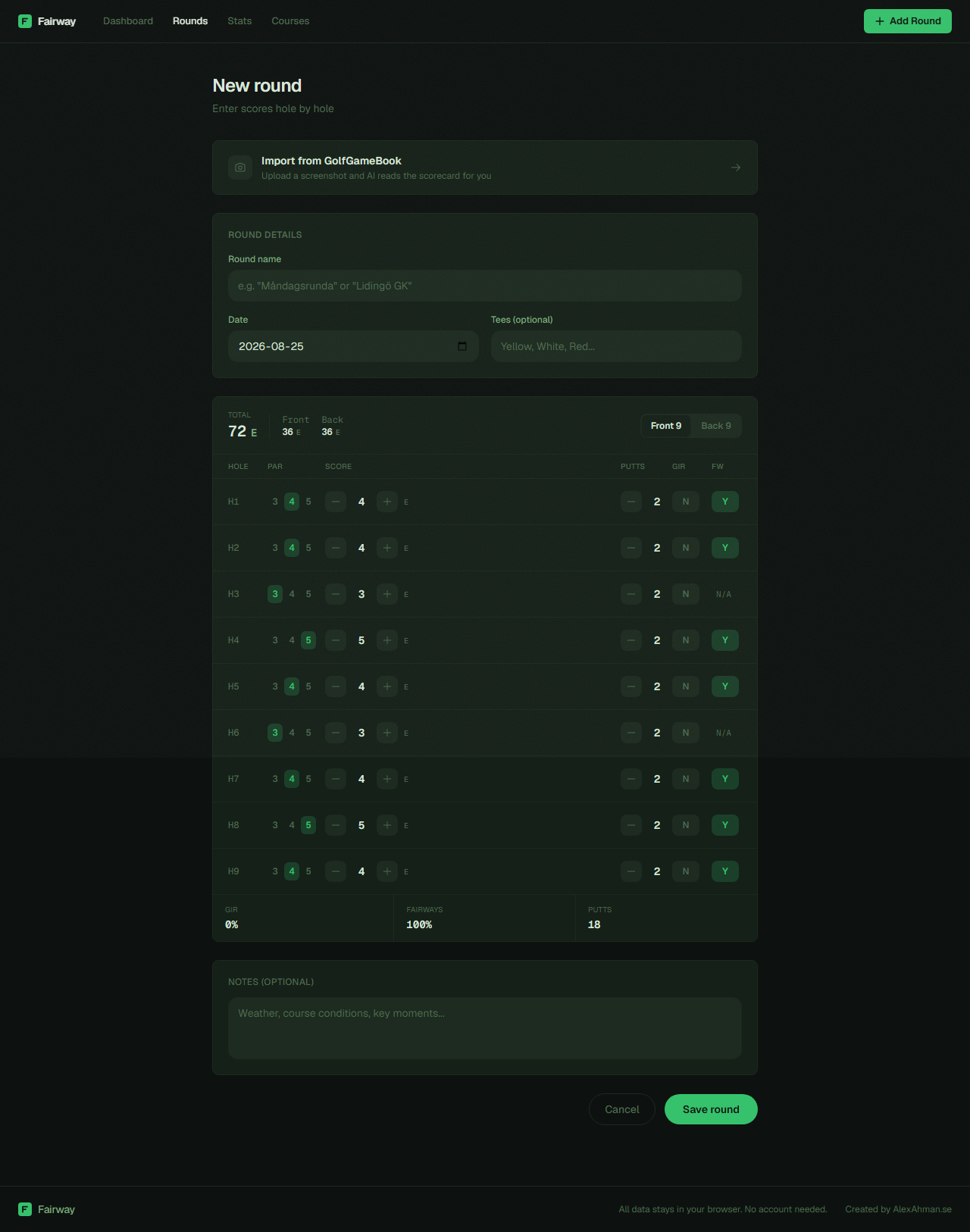The width and height of the screenshot is (970, 1232).
Task: Reduce H1 putts with the minus icon
Action: 631,502
